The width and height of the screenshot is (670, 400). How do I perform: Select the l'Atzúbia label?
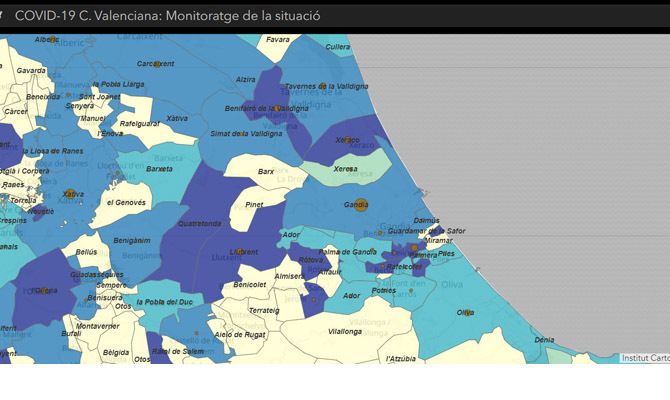click(401, 359)
